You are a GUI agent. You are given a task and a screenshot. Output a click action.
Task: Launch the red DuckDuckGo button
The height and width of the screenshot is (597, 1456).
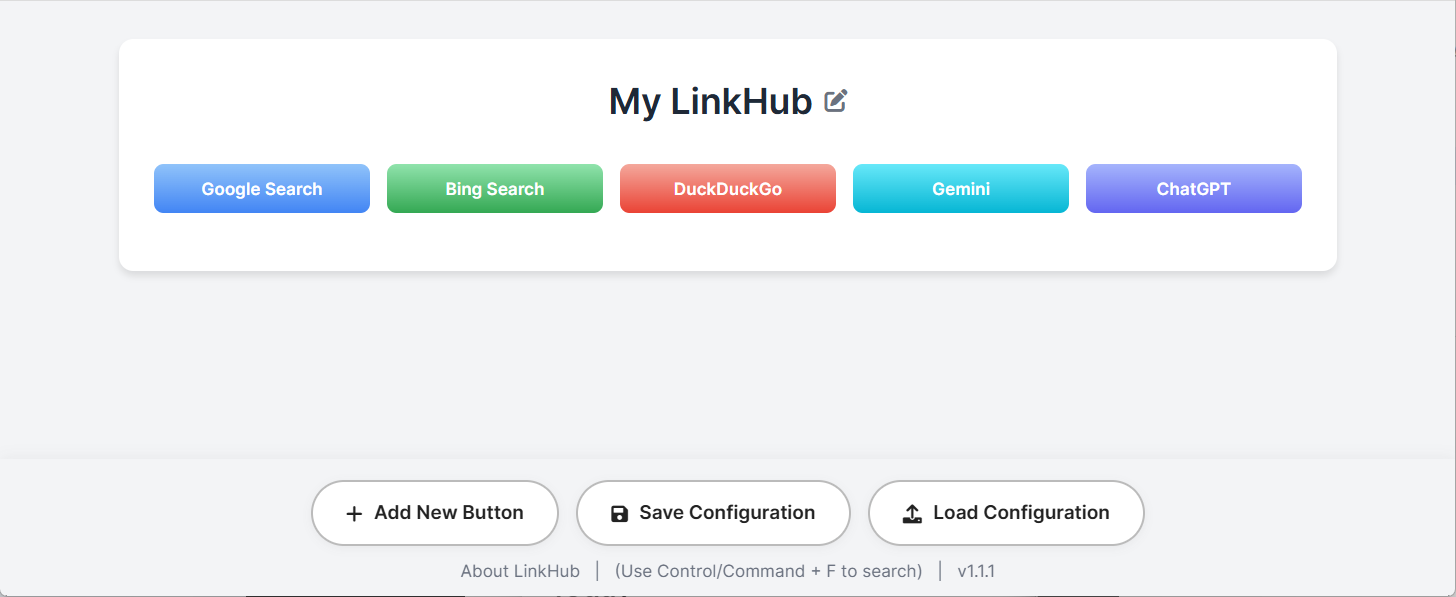[x=728, y=189]
